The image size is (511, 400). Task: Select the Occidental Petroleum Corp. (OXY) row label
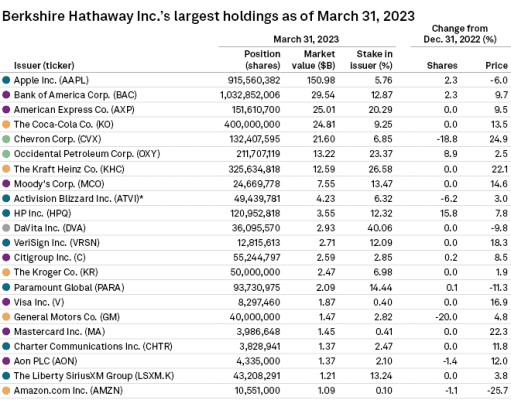87,154
